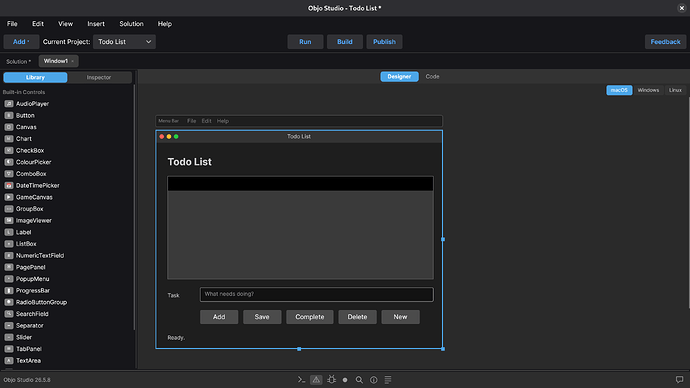Switch to the Solution tab

[18, 61]
